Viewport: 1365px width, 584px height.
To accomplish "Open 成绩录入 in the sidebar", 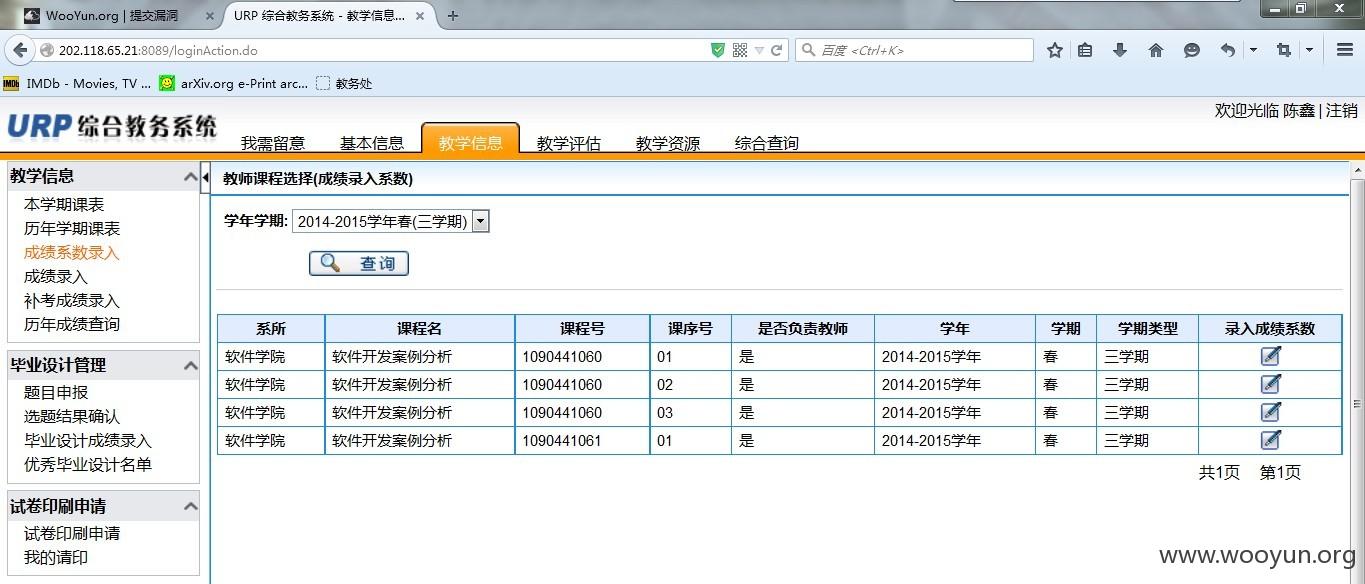I will 56,277.
